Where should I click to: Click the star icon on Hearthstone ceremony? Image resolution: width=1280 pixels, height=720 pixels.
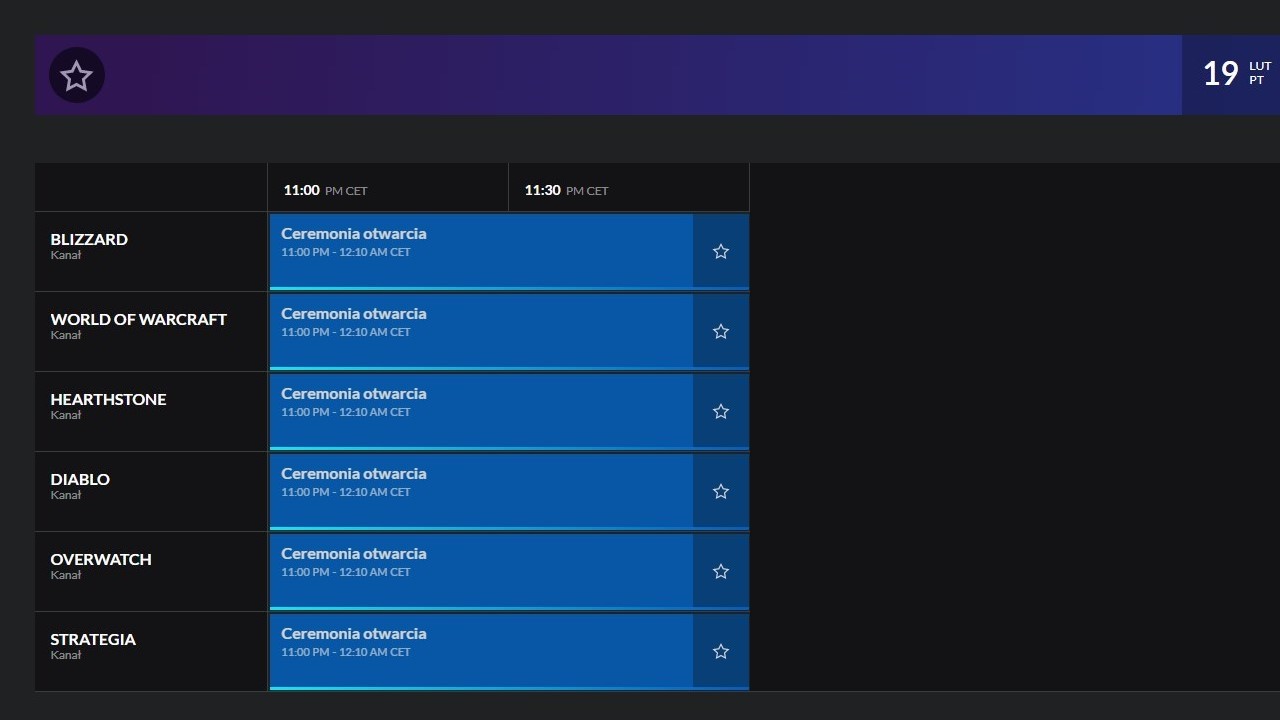click(x=720, y=411)
